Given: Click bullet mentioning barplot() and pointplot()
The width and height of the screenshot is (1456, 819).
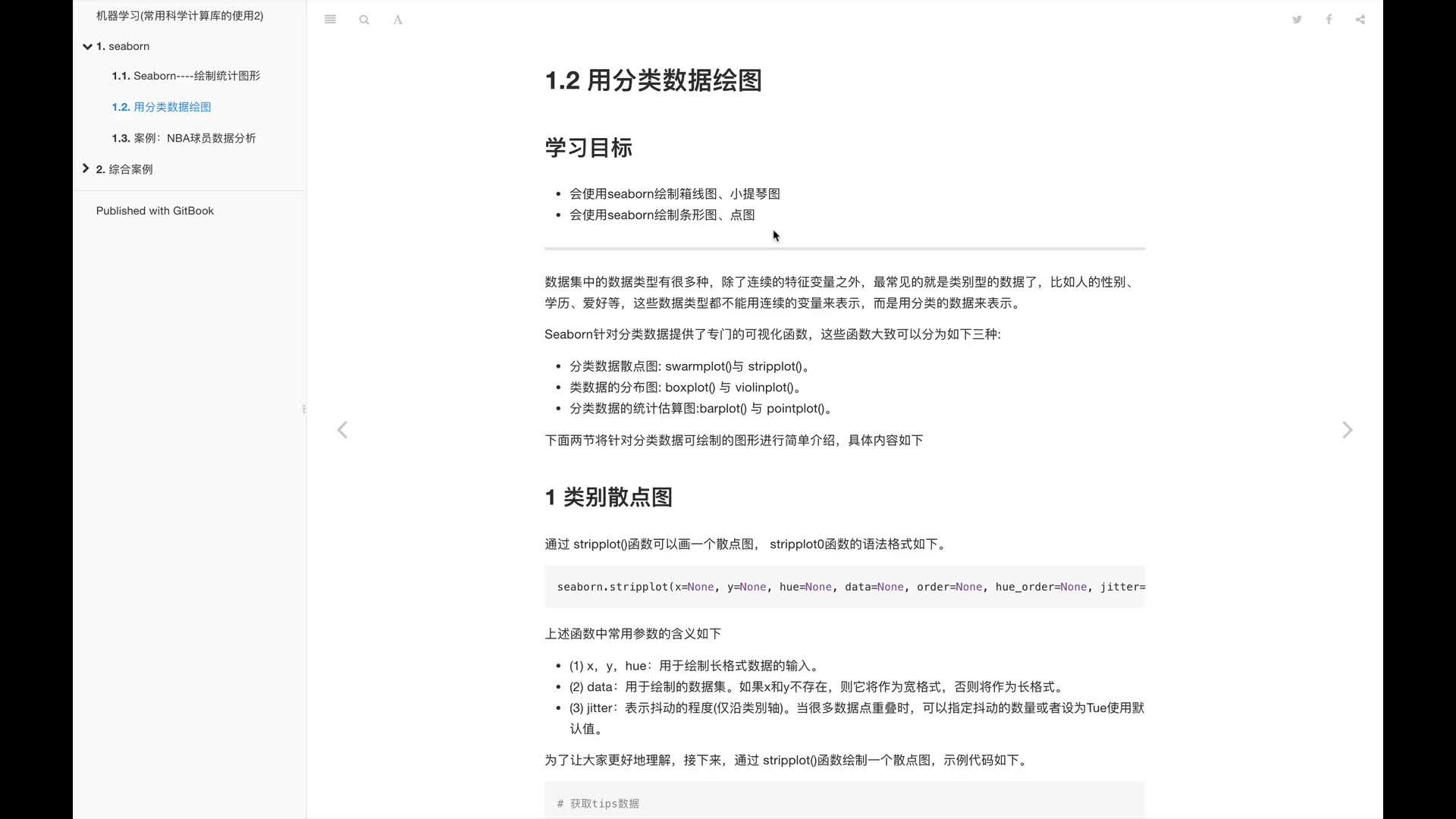Looking at the screenshot, I should 703,409.
